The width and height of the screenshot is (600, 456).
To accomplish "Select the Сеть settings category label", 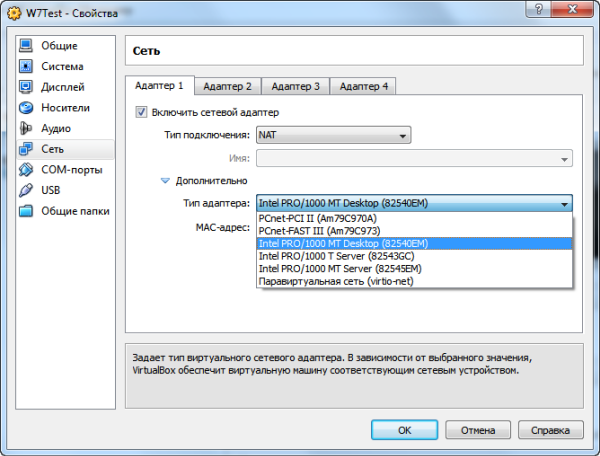I will pyautogui.click(x=52, y=149).
